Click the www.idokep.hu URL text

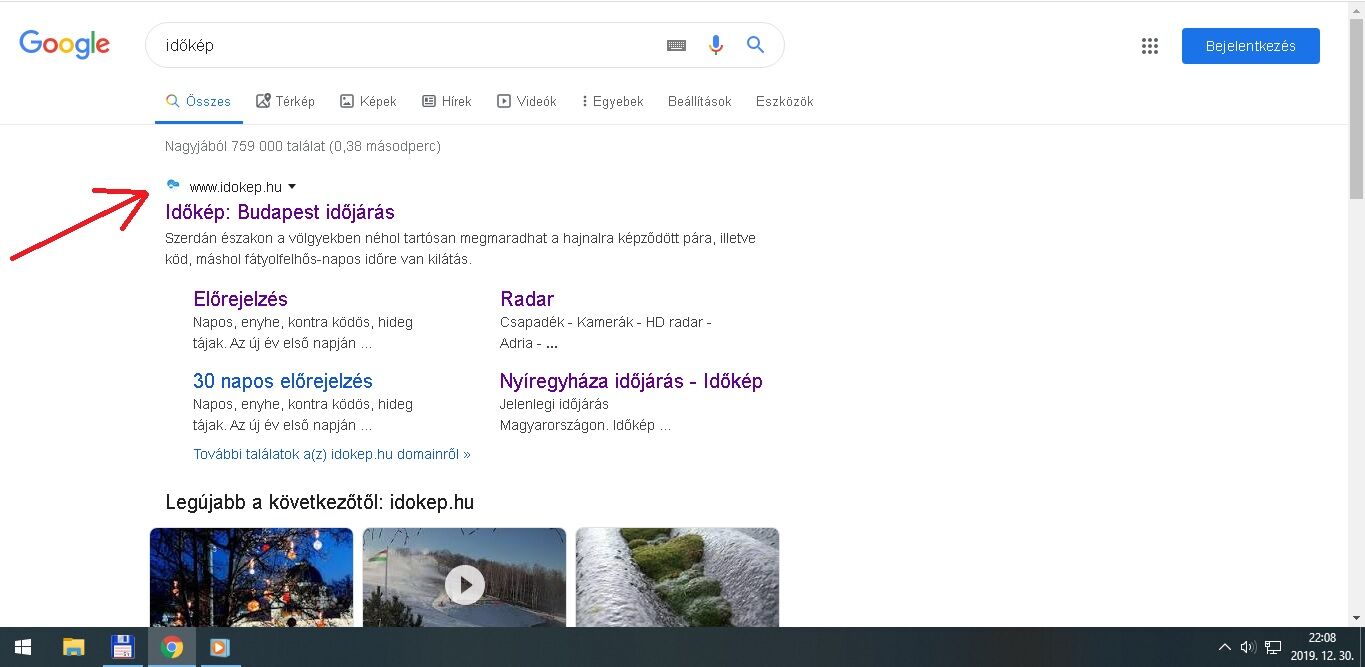pos(235,187)
